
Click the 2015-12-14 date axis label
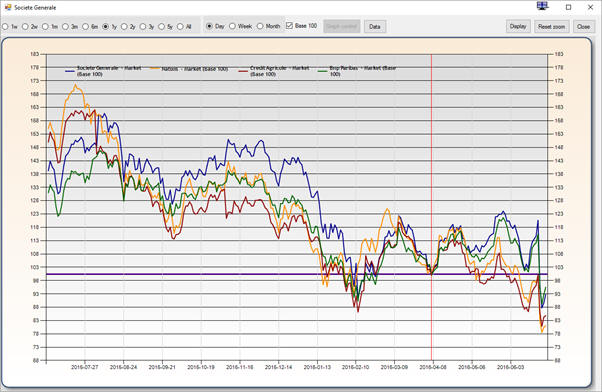[x=278, y=367]
